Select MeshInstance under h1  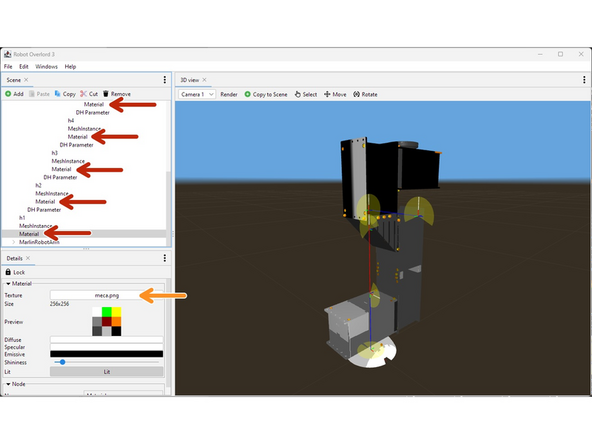tap(35, 226)
